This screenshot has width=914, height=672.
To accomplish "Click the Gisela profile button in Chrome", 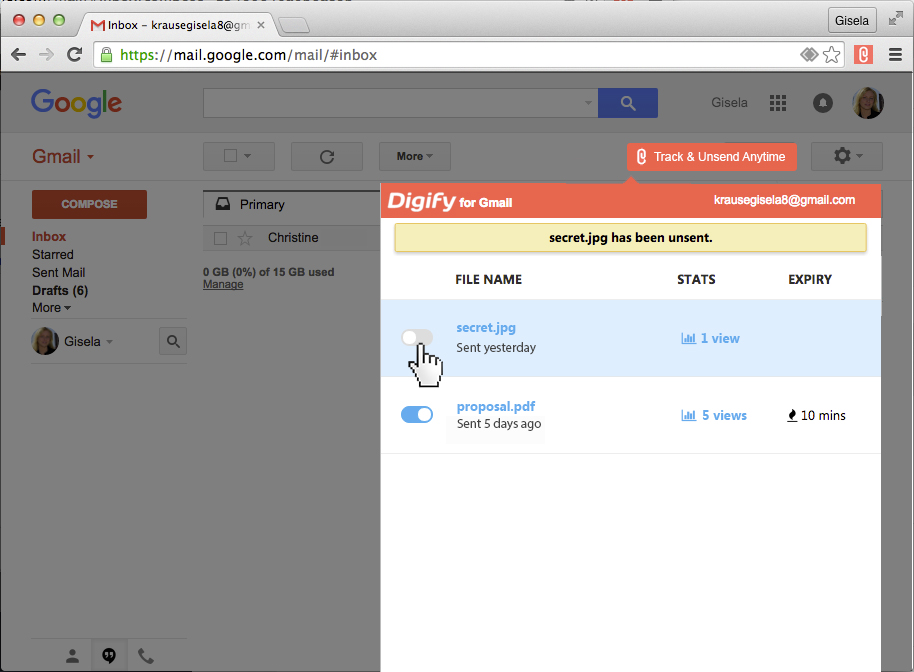I will point(852,20).
